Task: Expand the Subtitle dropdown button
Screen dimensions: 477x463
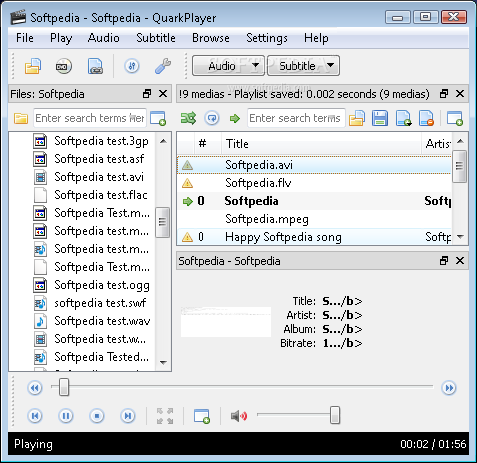Action: [303, 66]
